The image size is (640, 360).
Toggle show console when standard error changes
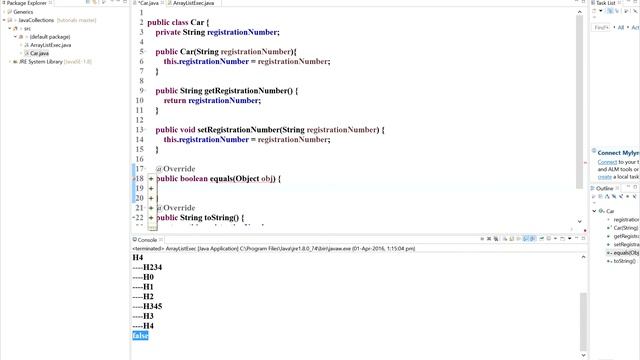pyautogui.click(x=532, y=239)
